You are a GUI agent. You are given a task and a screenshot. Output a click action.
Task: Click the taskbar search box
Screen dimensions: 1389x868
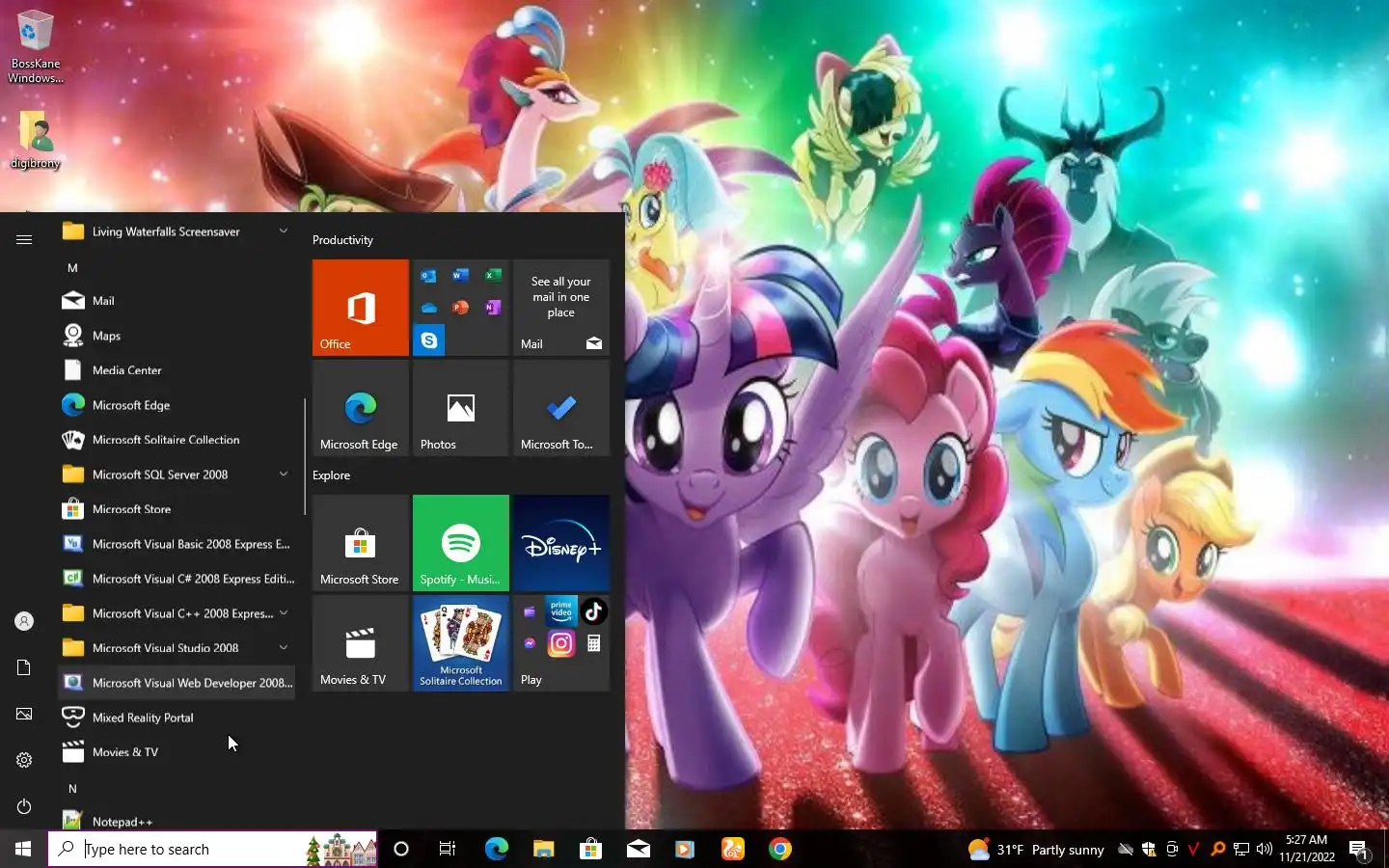[x=212, y=849]
